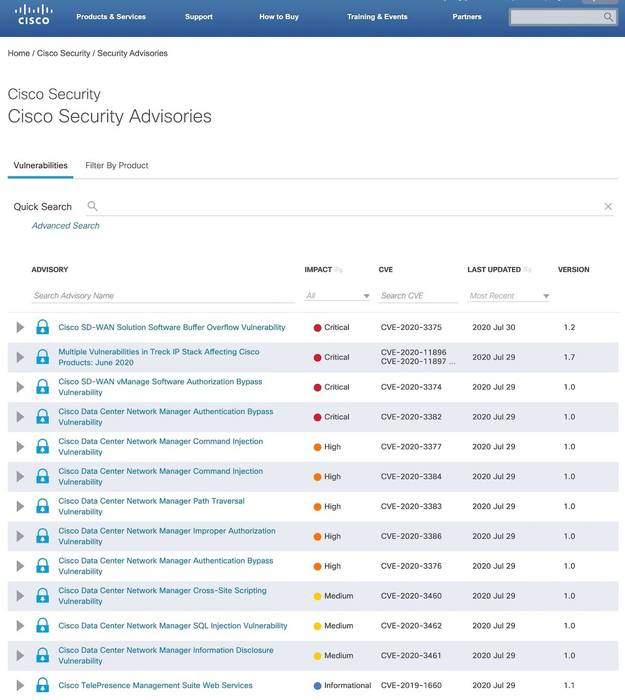Open the Support menu
This screenshot has height=700, width=625.
click(199, 17)
